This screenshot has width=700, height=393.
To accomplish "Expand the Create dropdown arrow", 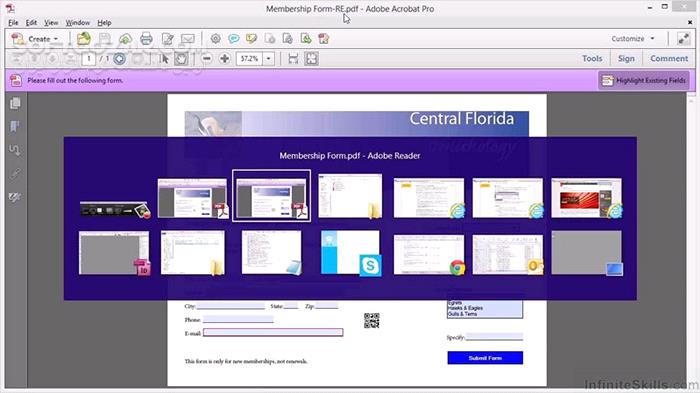I will 56,39.
